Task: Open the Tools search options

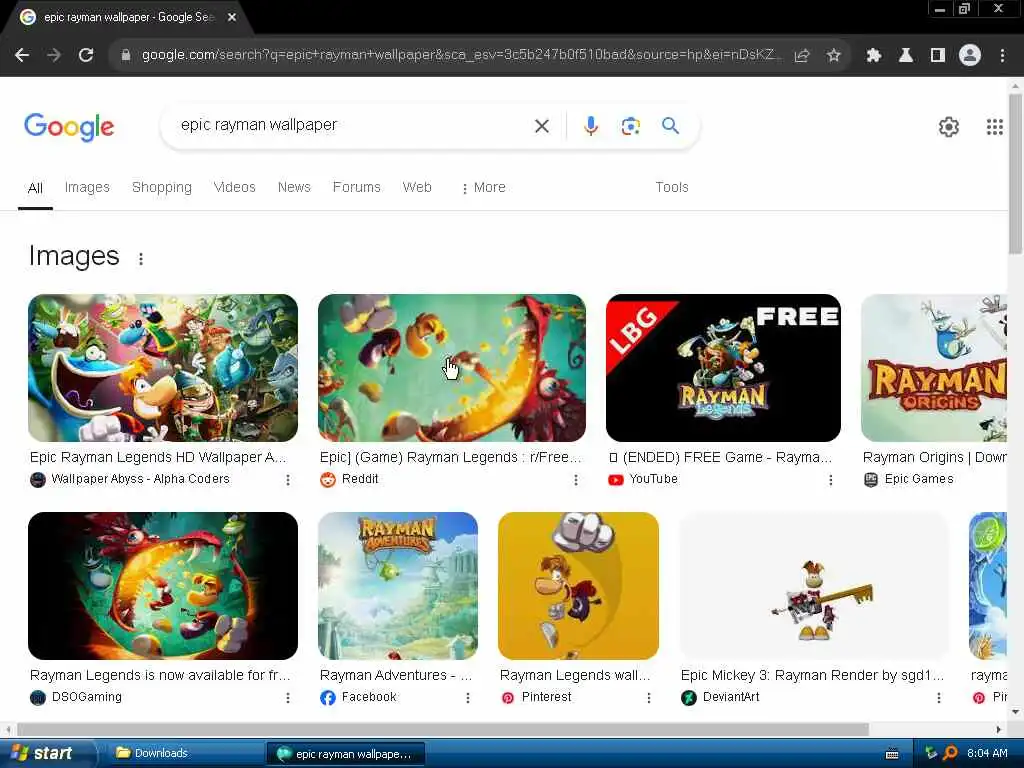Action: coord(672,187)
